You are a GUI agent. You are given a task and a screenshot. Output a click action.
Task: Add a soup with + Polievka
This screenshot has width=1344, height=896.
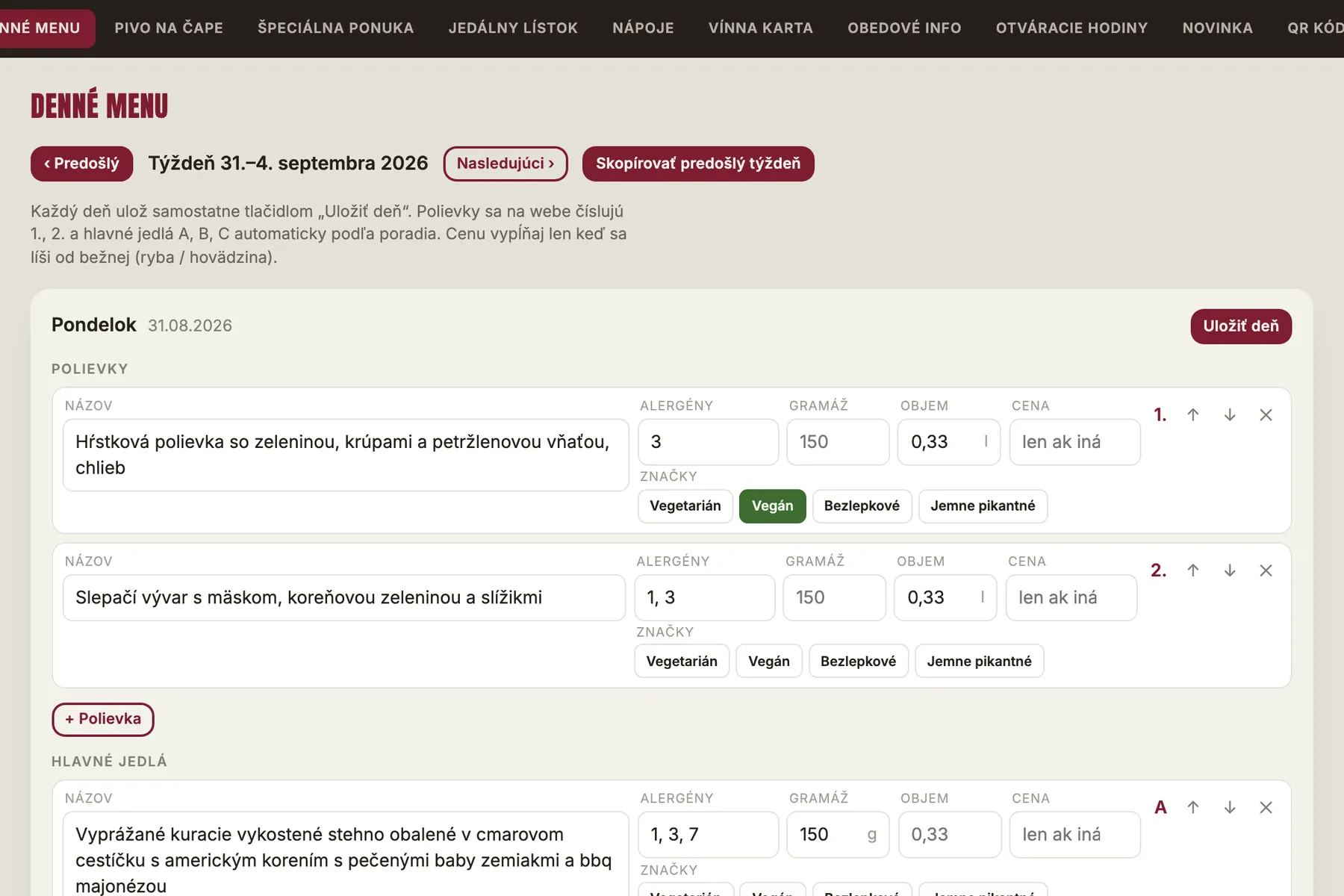coord(103,719)
